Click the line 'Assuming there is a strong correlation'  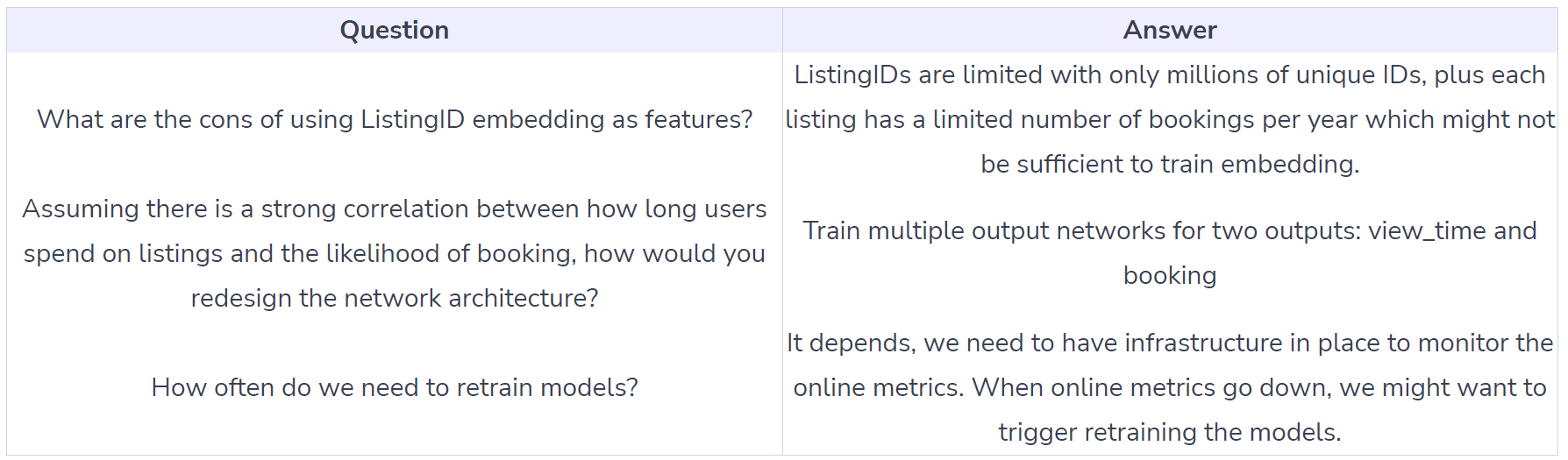point(395,209)
